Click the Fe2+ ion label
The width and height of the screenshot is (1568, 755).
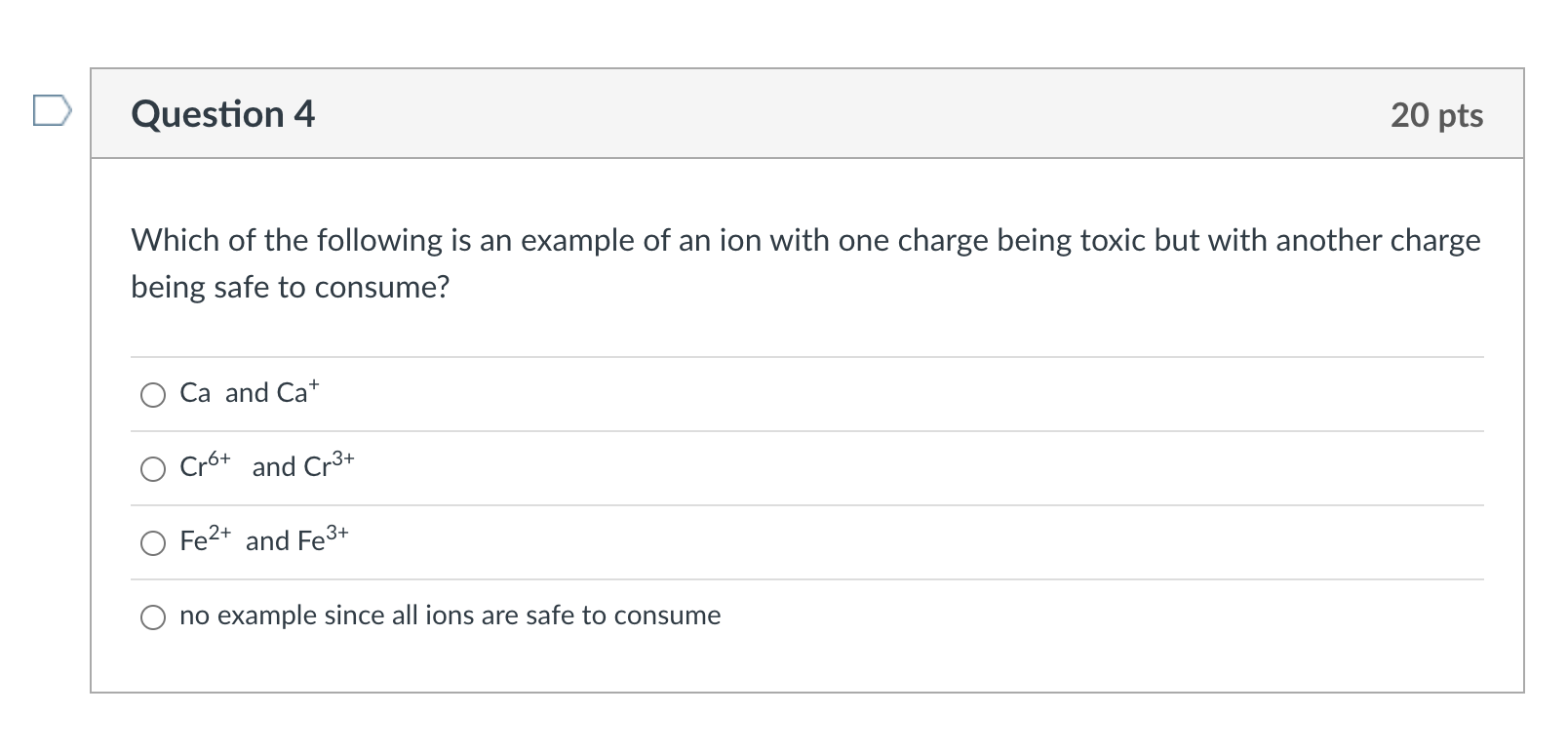click(205, 540)
